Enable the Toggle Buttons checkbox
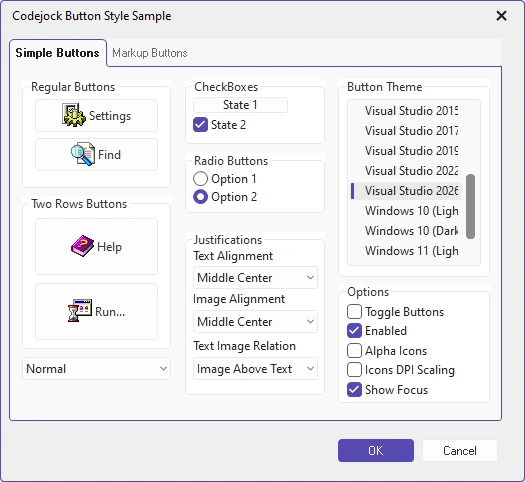Screen dimensions: 525x482 tap(354, 311)
